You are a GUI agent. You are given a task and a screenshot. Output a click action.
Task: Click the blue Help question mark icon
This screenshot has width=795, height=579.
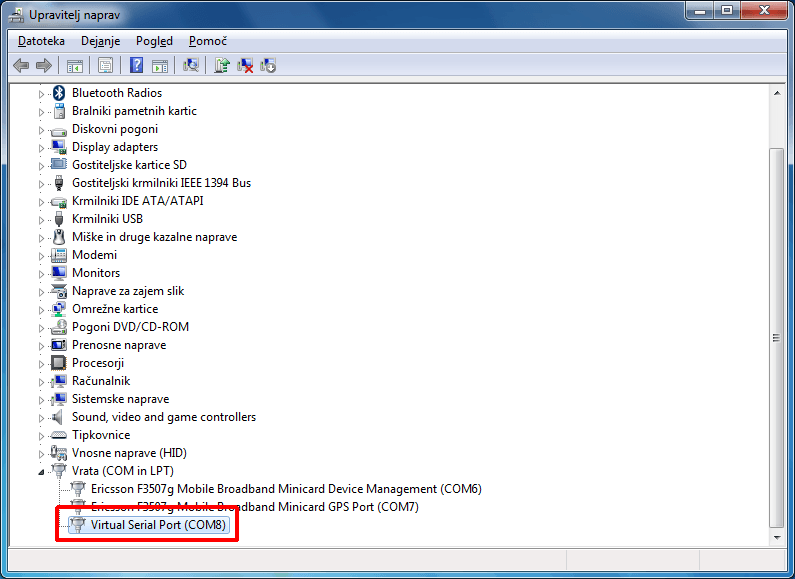coord(137,66)
